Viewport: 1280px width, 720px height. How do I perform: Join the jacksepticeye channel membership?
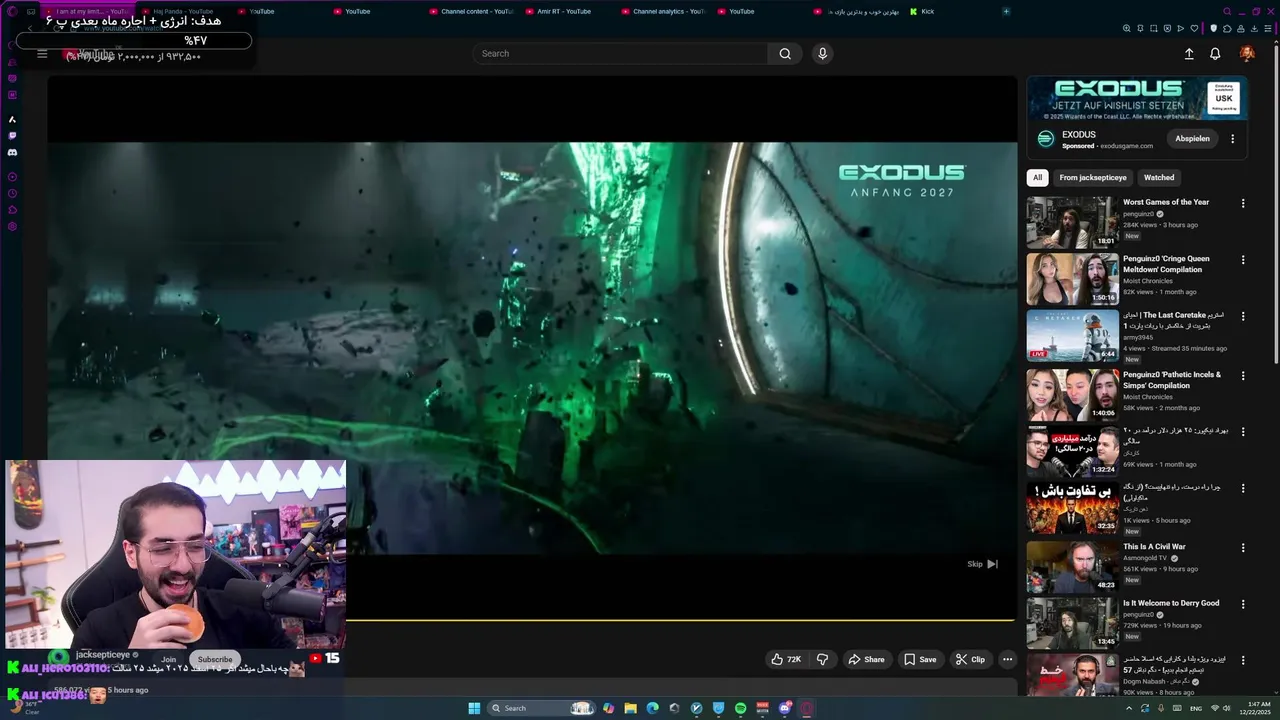[169, 659]
